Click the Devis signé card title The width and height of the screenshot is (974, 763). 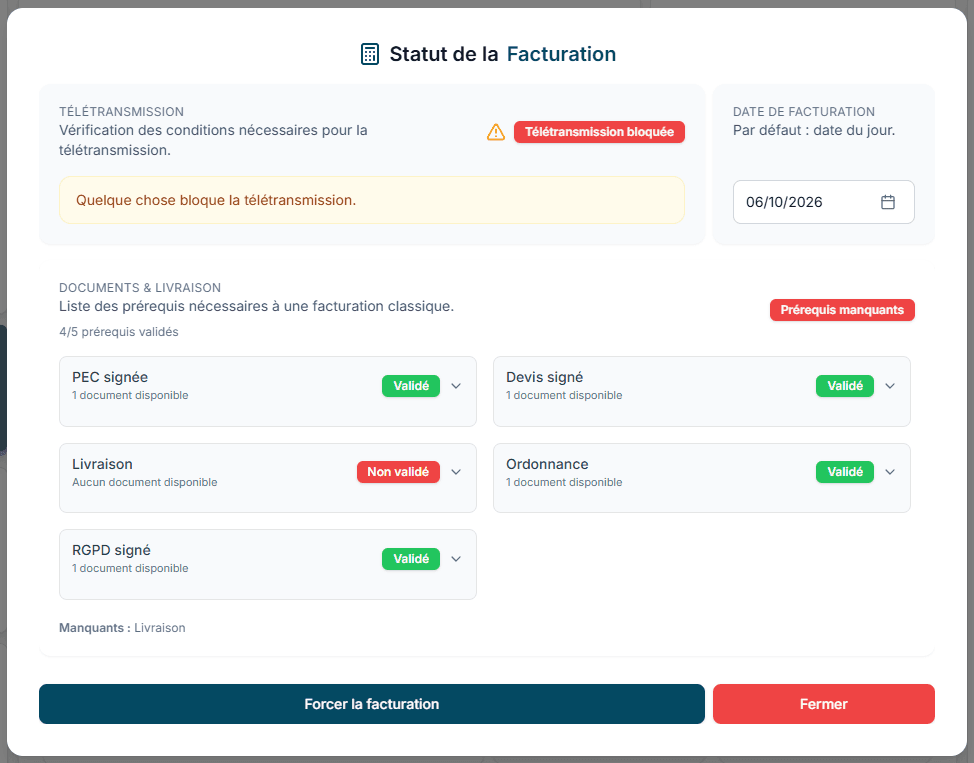tap(544, 377)
